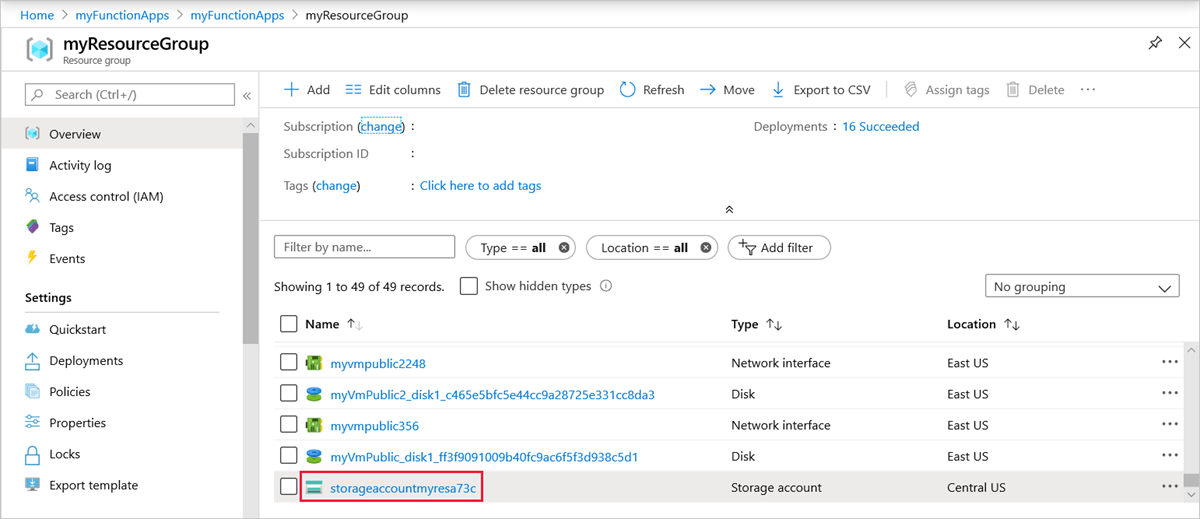This screenshot has width=1200, height=519.
Task: Open Export to CSV download icon
Action: [x=778, y=90]
